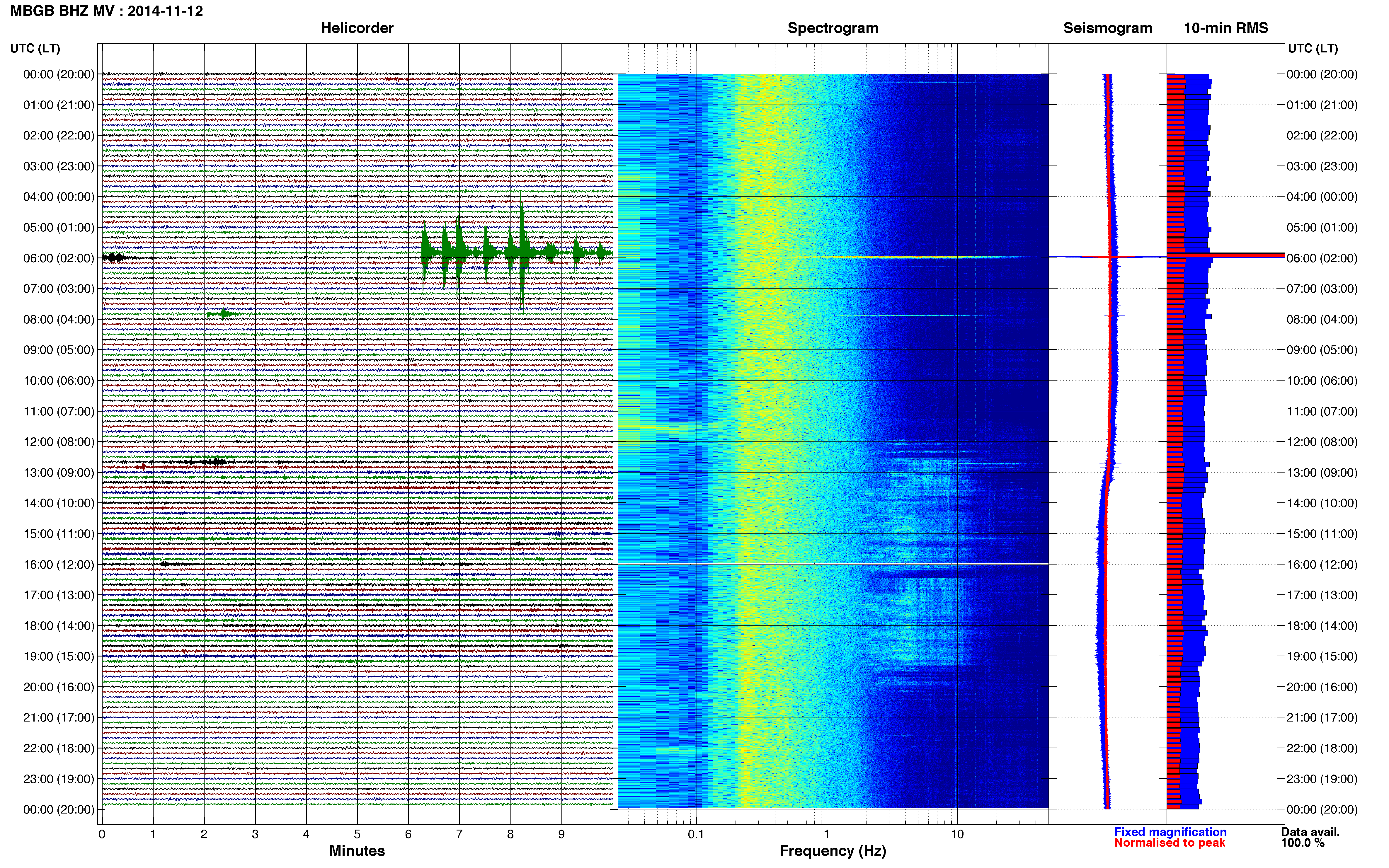
Task: Select the 'Frequency (Hz)' x-axis label
Action: point(833,851)
